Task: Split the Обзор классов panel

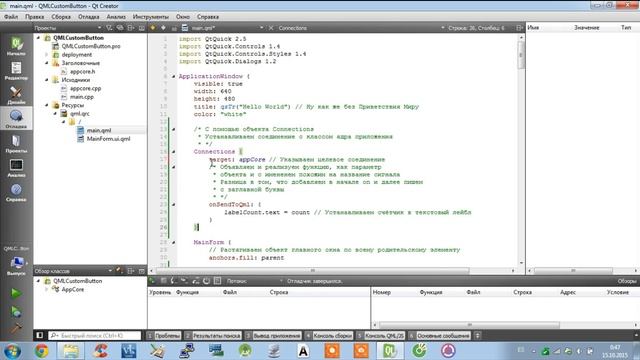Action: (x=131, y=271)
